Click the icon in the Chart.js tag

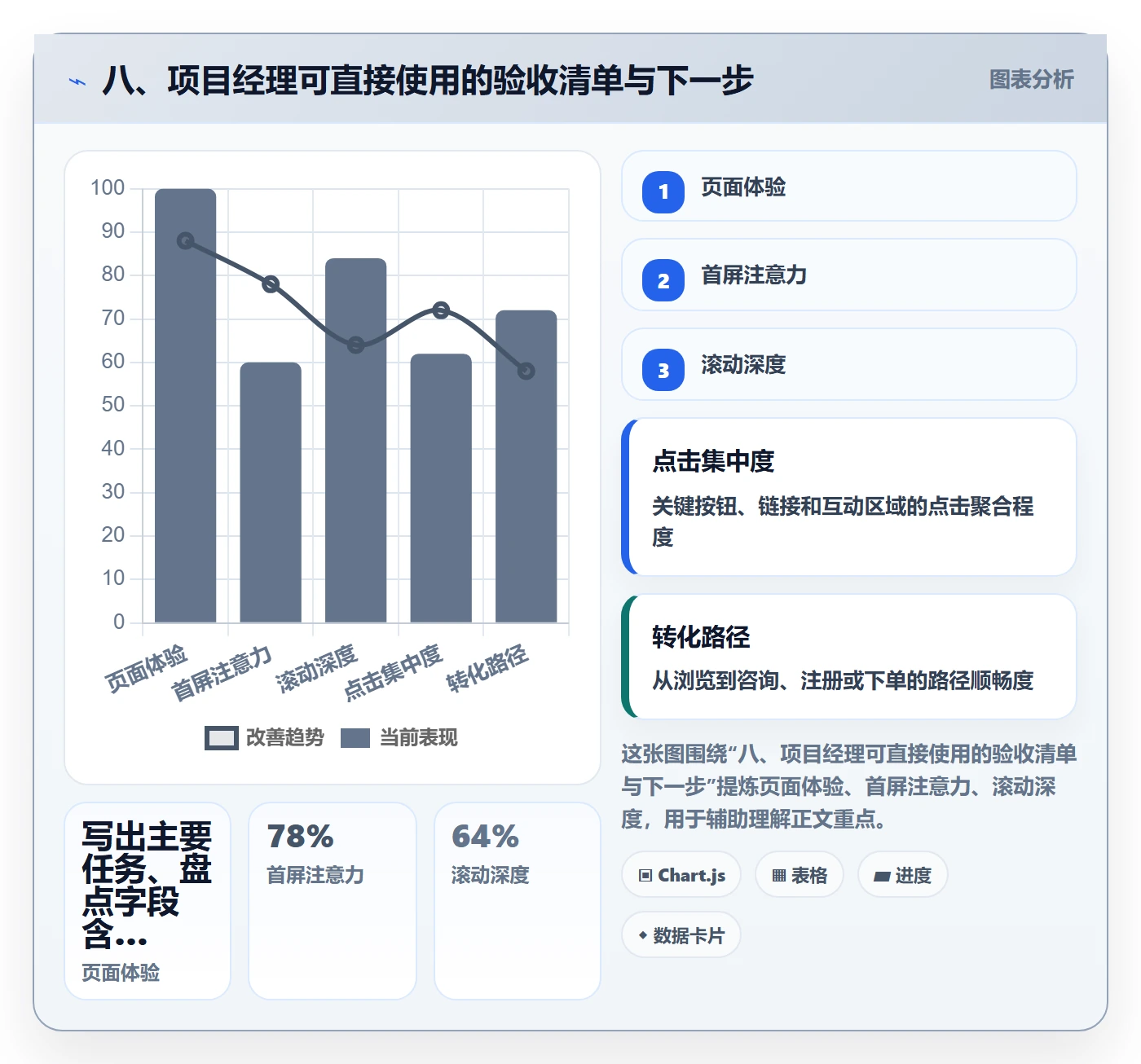click(x=645, y=876)
